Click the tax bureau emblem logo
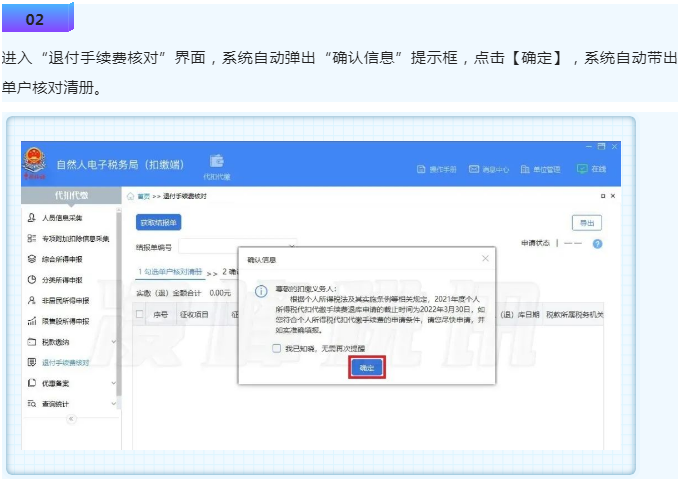 (34, 161)
